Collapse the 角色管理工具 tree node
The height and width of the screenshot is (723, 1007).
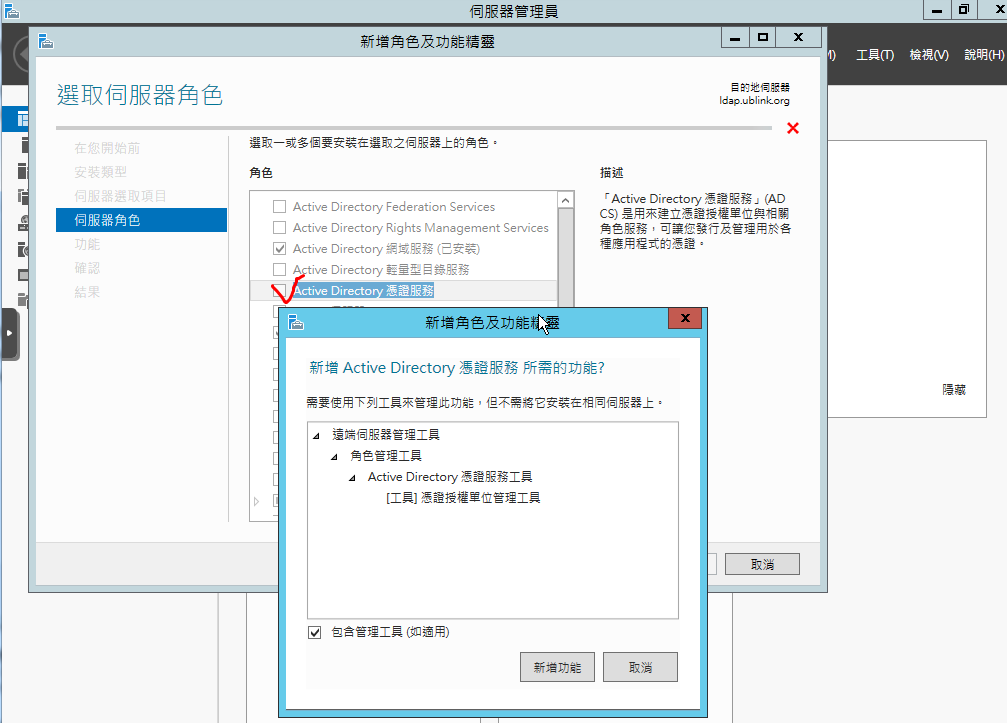(334, 457)
